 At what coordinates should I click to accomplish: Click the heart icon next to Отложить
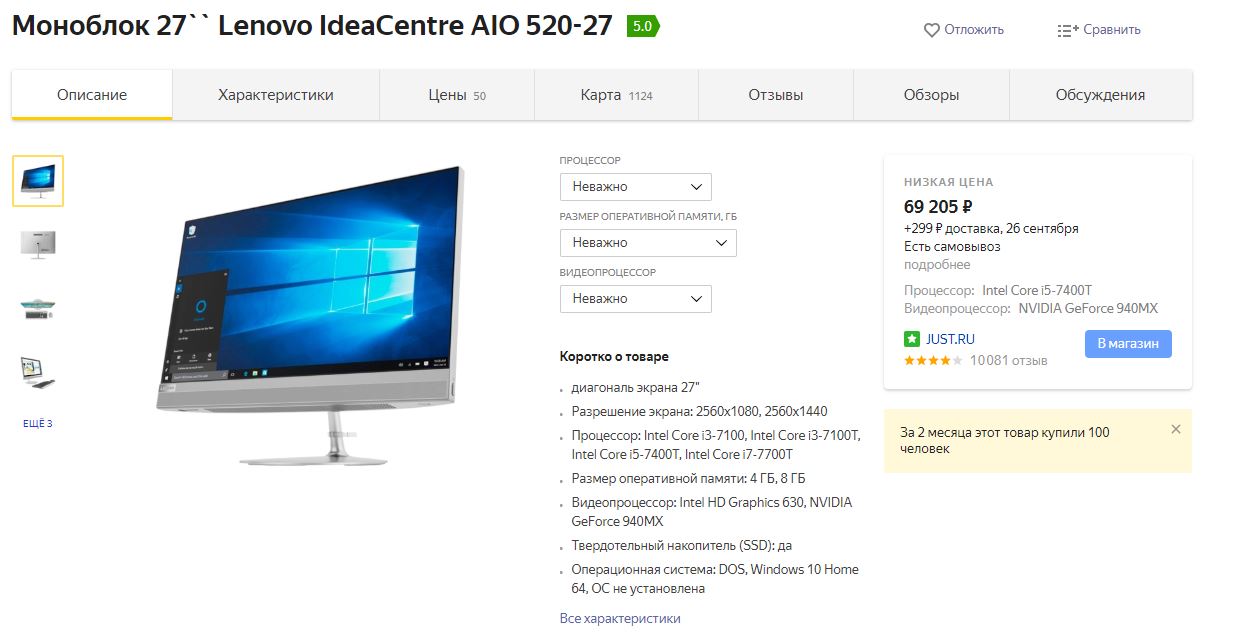click(x=931, y=30)
